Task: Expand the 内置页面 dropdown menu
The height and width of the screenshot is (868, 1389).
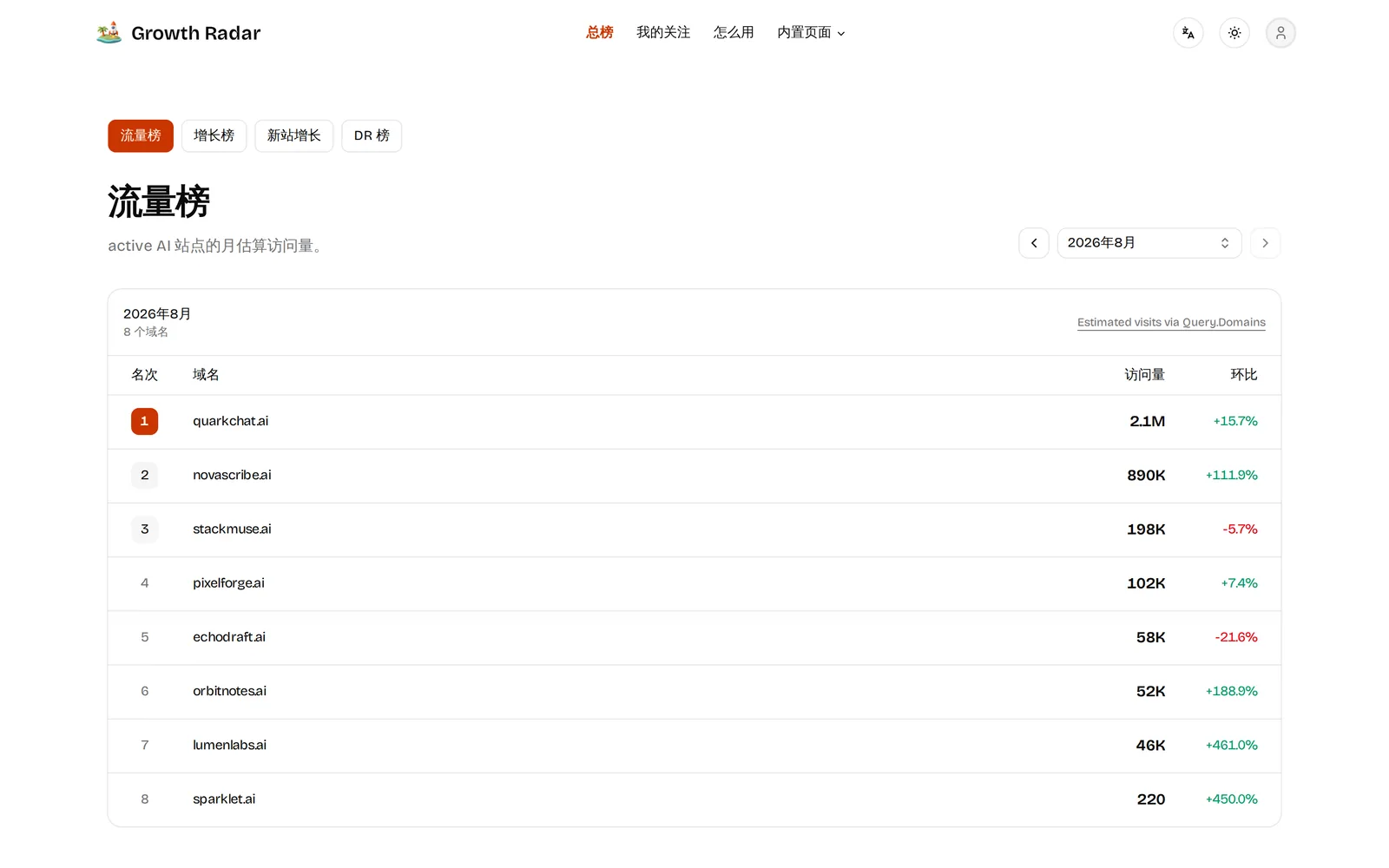Action: pos(811,33)
